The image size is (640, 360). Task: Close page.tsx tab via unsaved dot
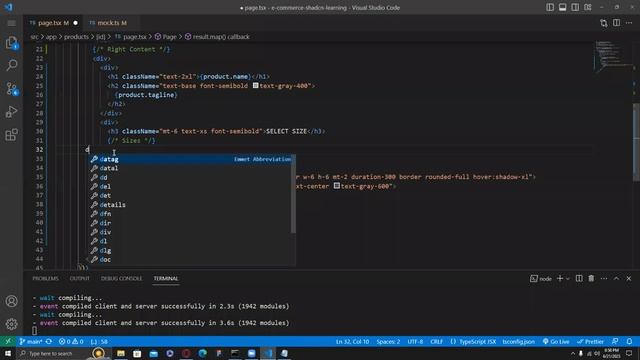click(76, 23)
